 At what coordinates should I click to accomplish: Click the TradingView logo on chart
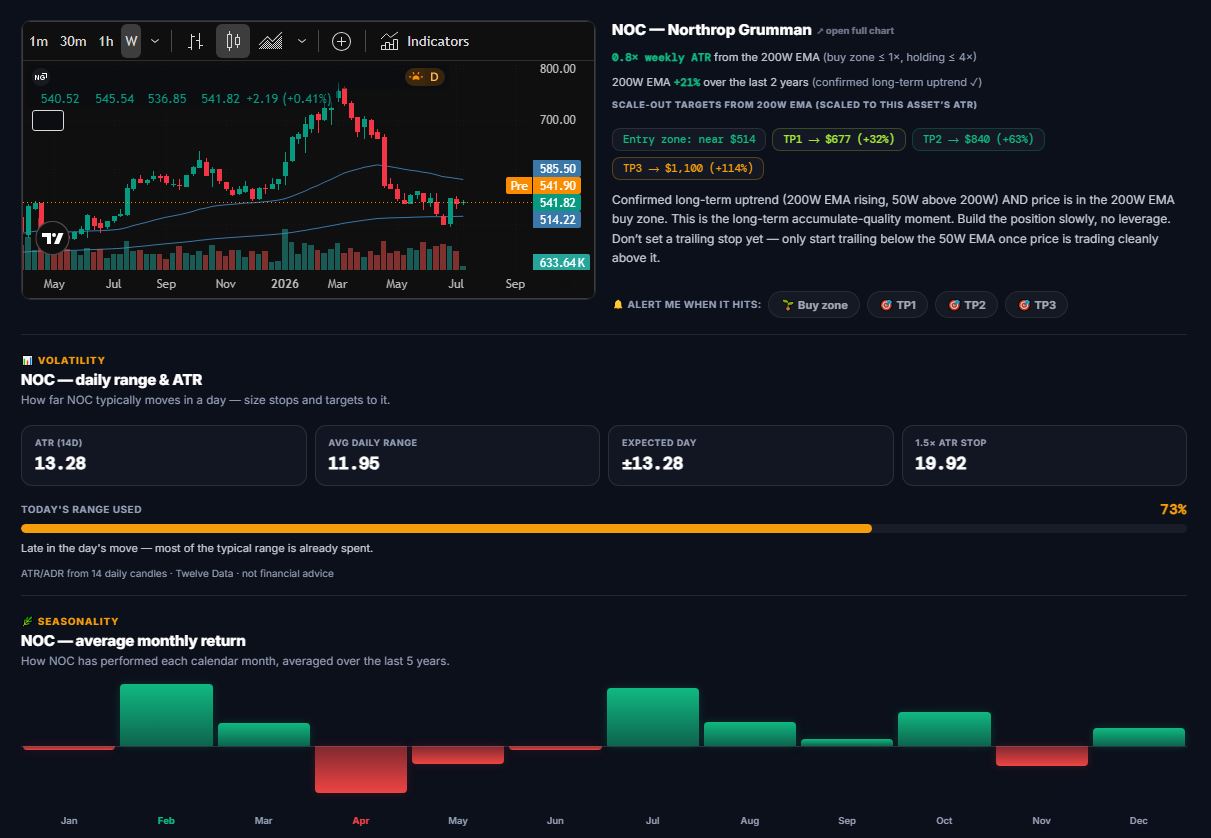(x=53, y=238)
